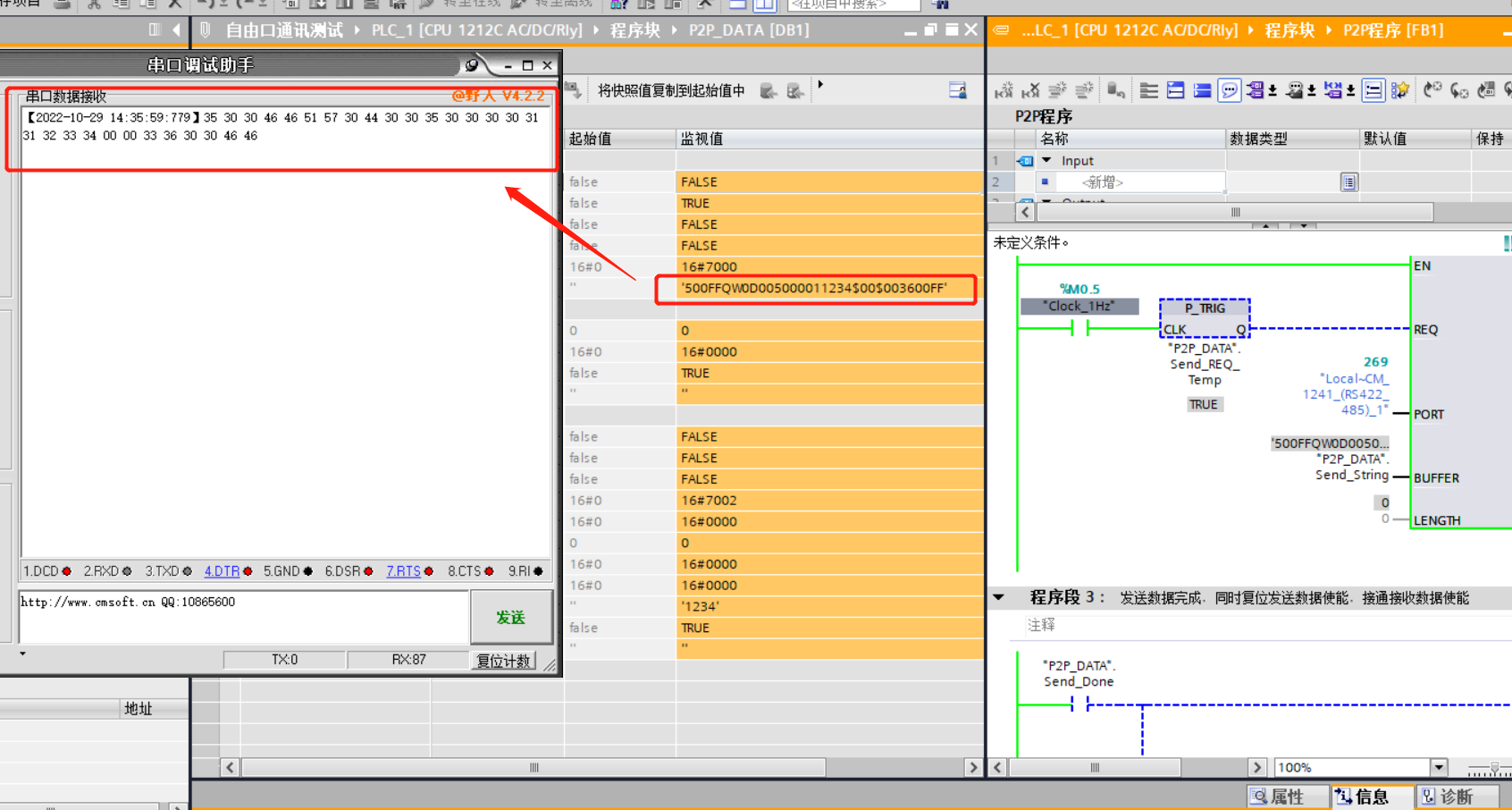Click the 发送 send button
1512x810 pixels.
[510, 618]
